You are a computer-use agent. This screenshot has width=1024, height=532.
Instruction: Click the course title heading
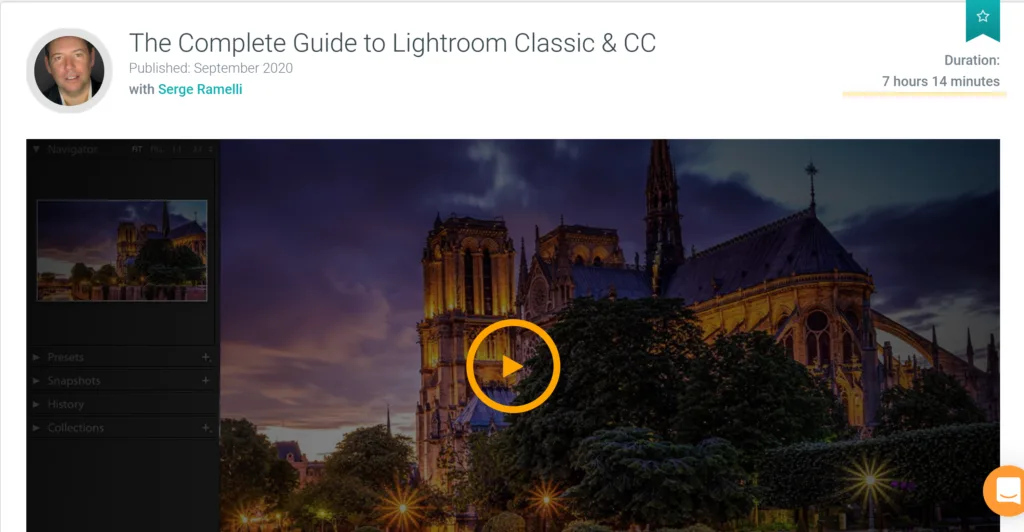click(x=392, y=43)
